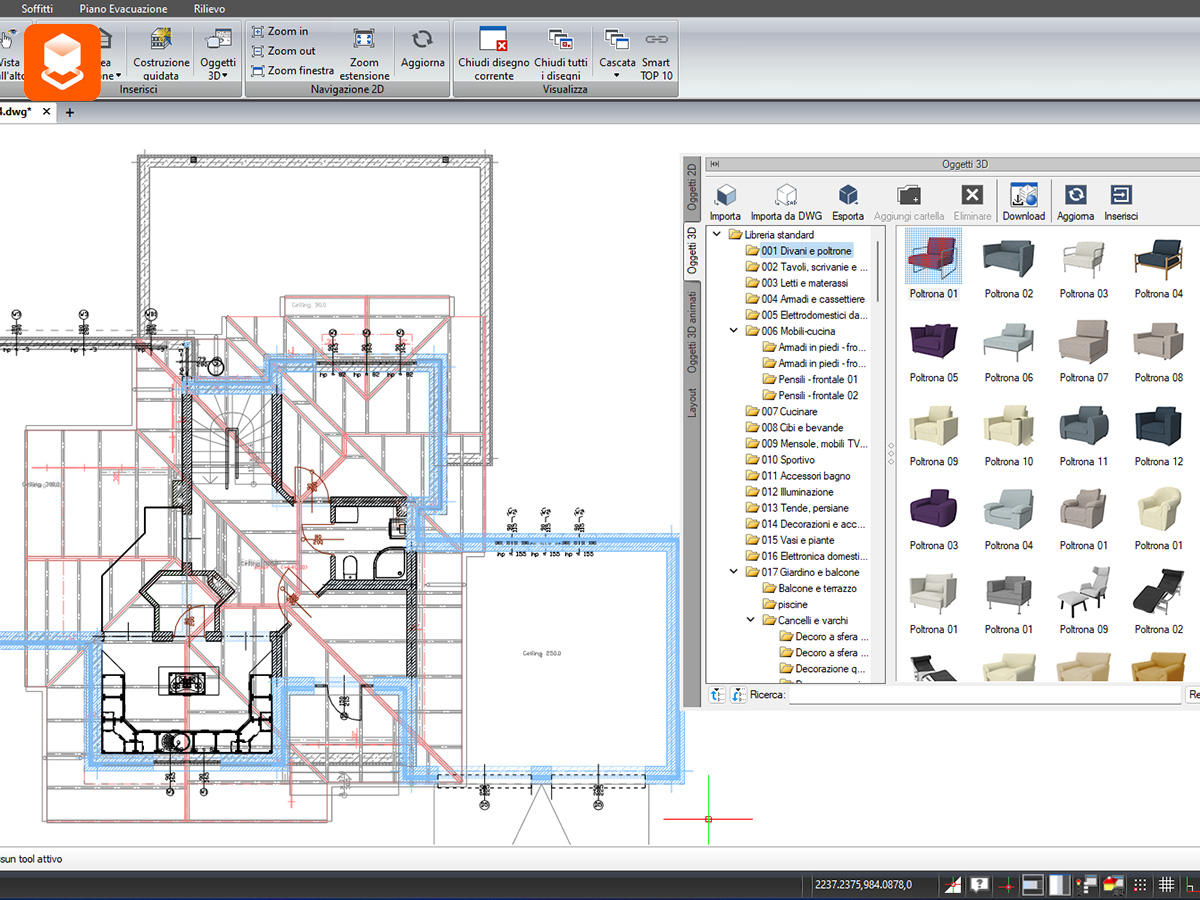The width and height of the screenshot is (1200, 900).
Task: Collapse the 006 Mobili-cucina folder
Action: click(x=734, y=331)
